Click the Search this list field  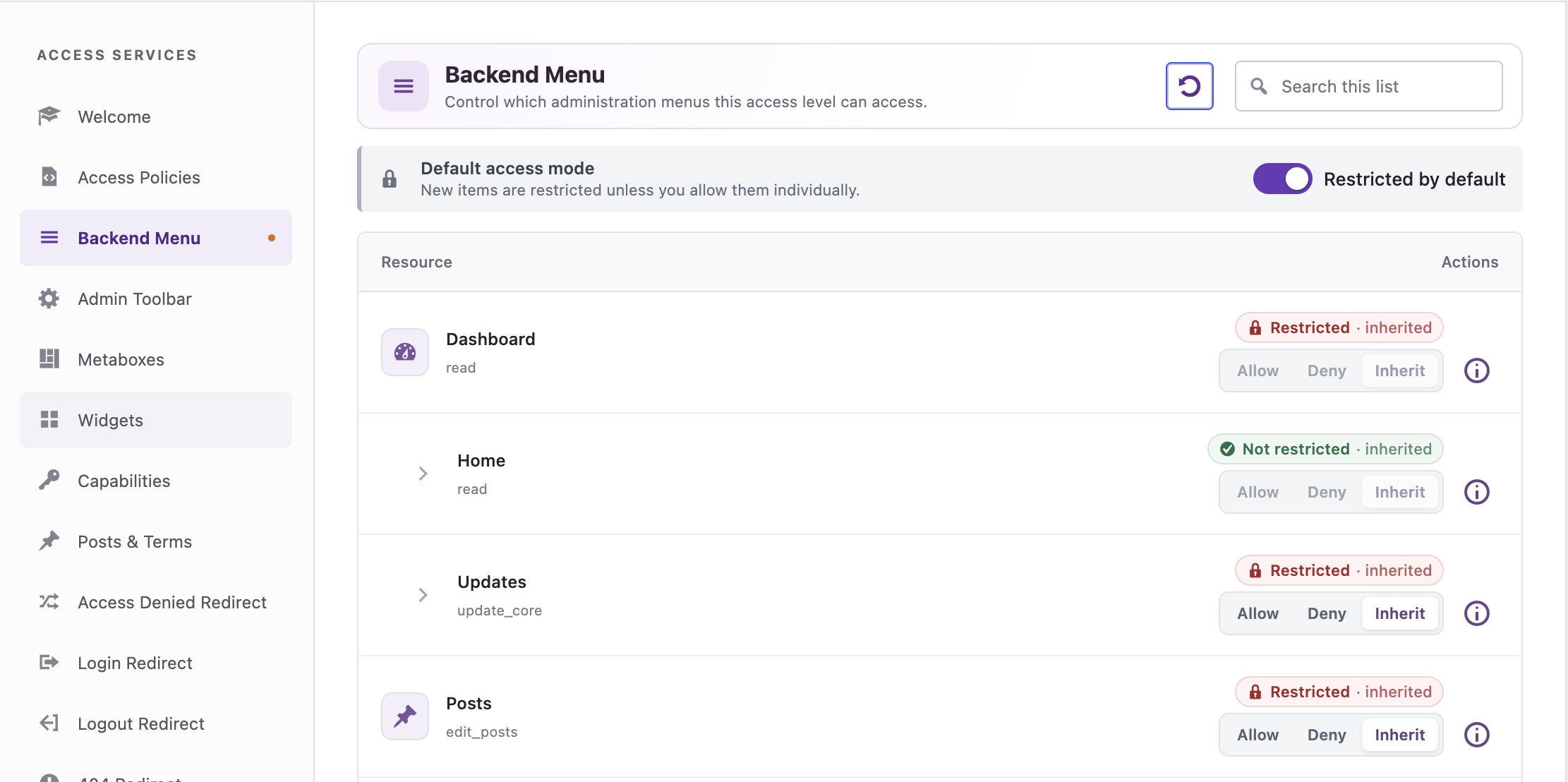coord(1368,86)
